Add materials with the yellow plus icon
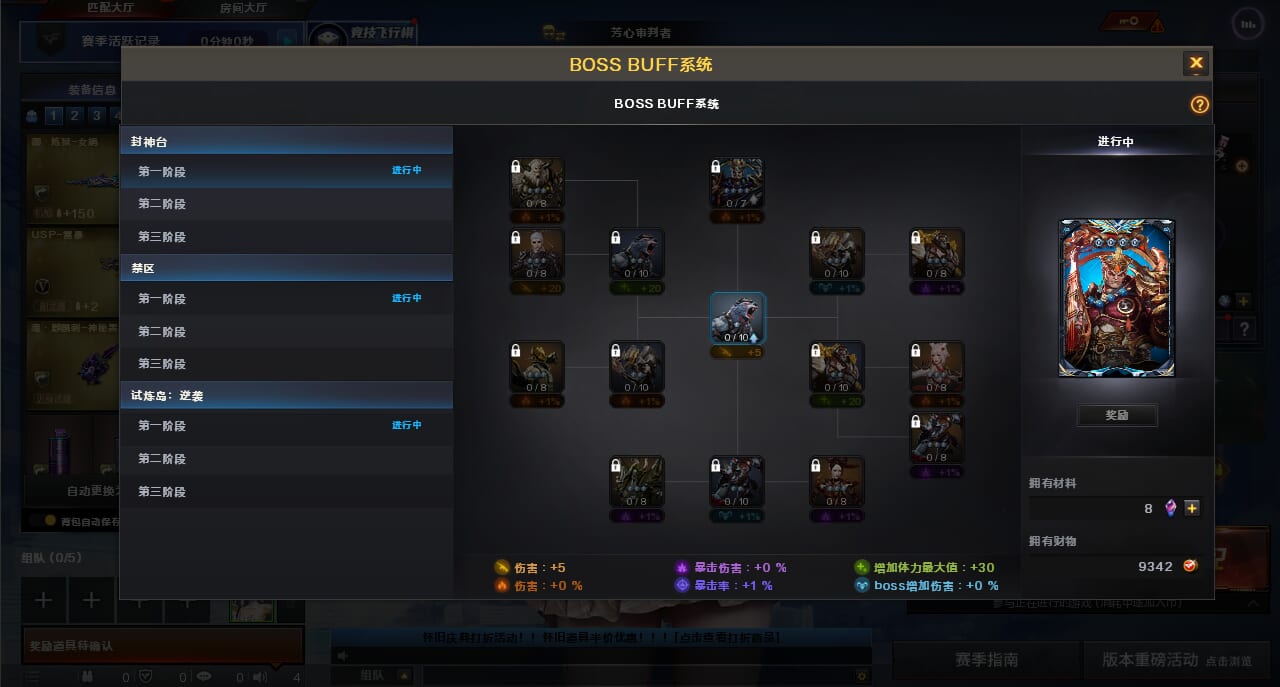Screen dimensions: 1280x687 pos(1192,508)
